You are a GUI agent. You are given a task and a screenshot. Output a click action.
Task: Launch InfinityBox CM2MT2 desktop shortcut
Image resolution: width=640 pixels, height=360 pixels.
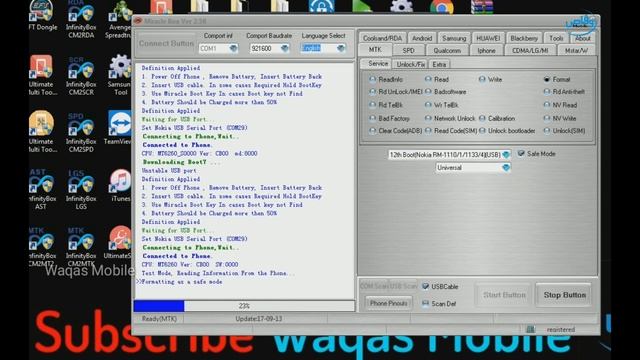tap(42, 247)
